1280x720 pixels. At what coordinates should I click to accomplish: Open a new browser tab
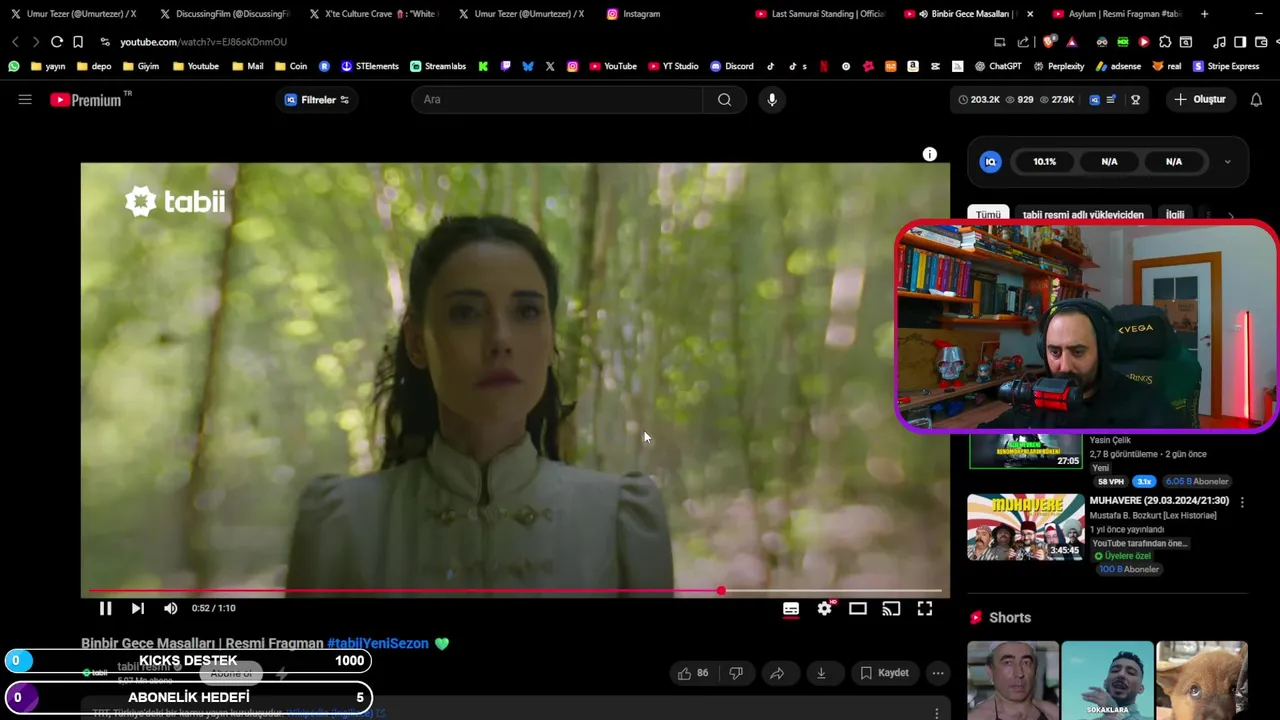[x=1204, y=14]
